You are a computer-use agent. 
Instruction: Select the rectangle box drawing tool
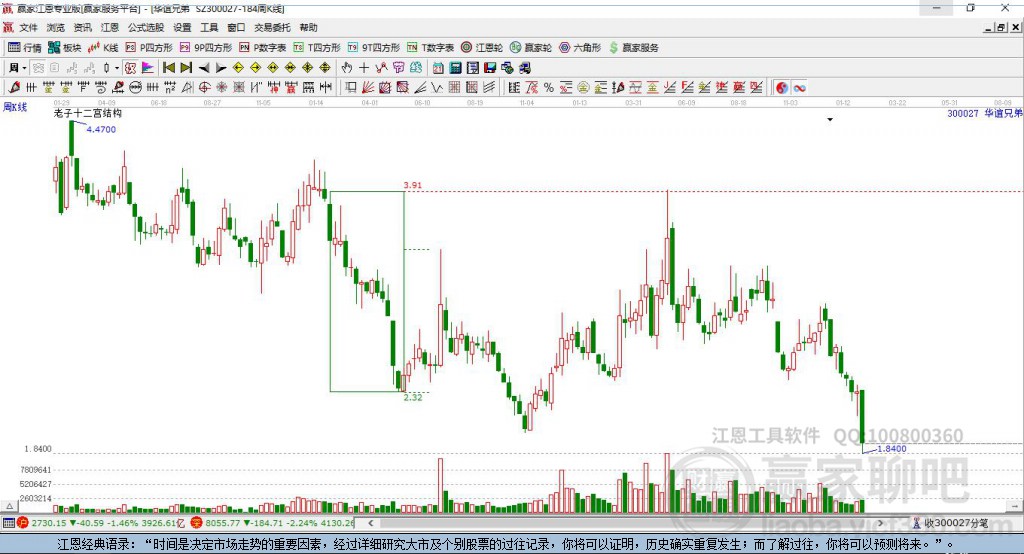point(351,88)
